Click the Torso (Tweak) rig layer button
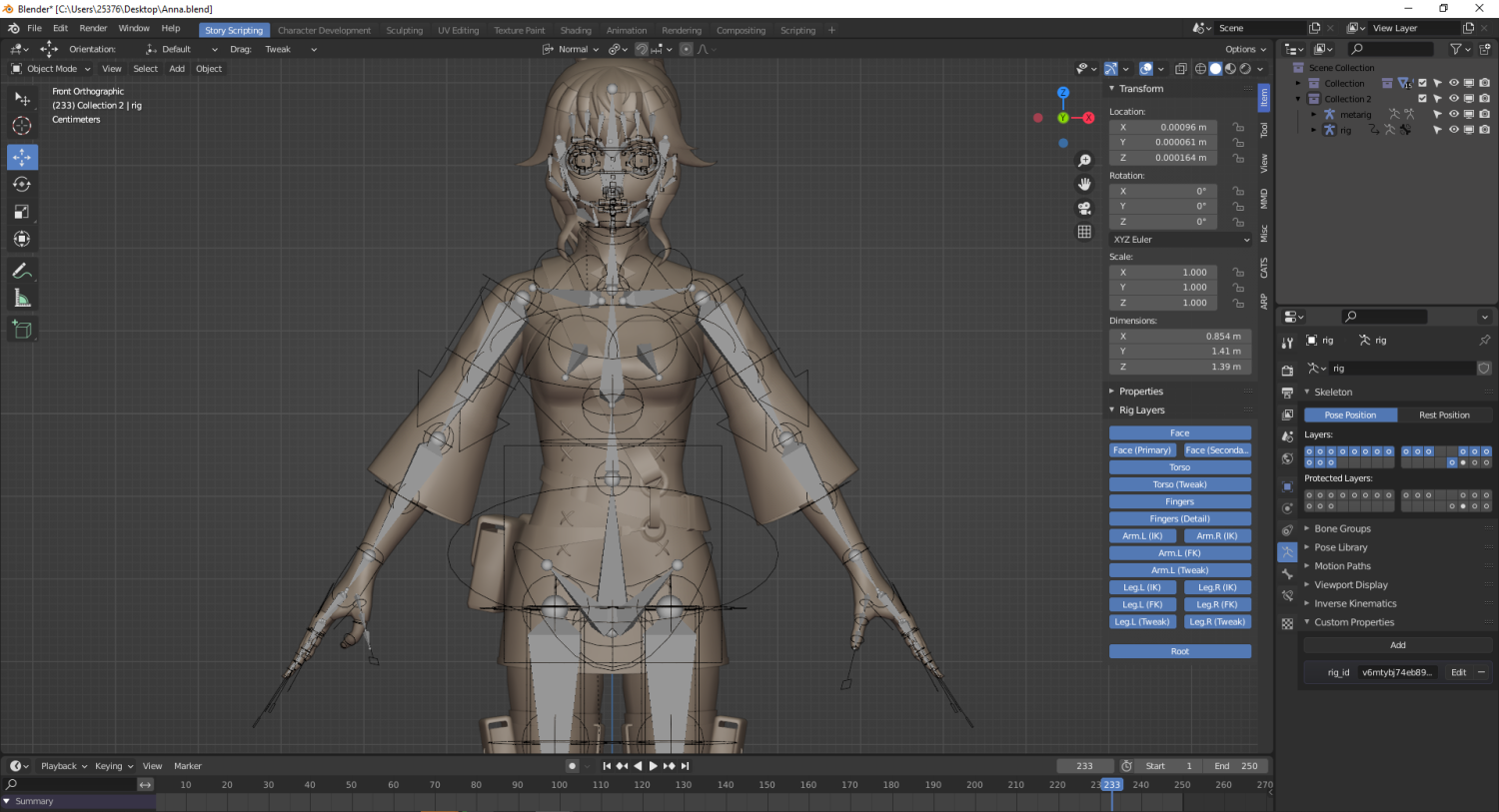Image resolution: width=1499 pixels, height=812 pixels. click(x=1179, y=484)
